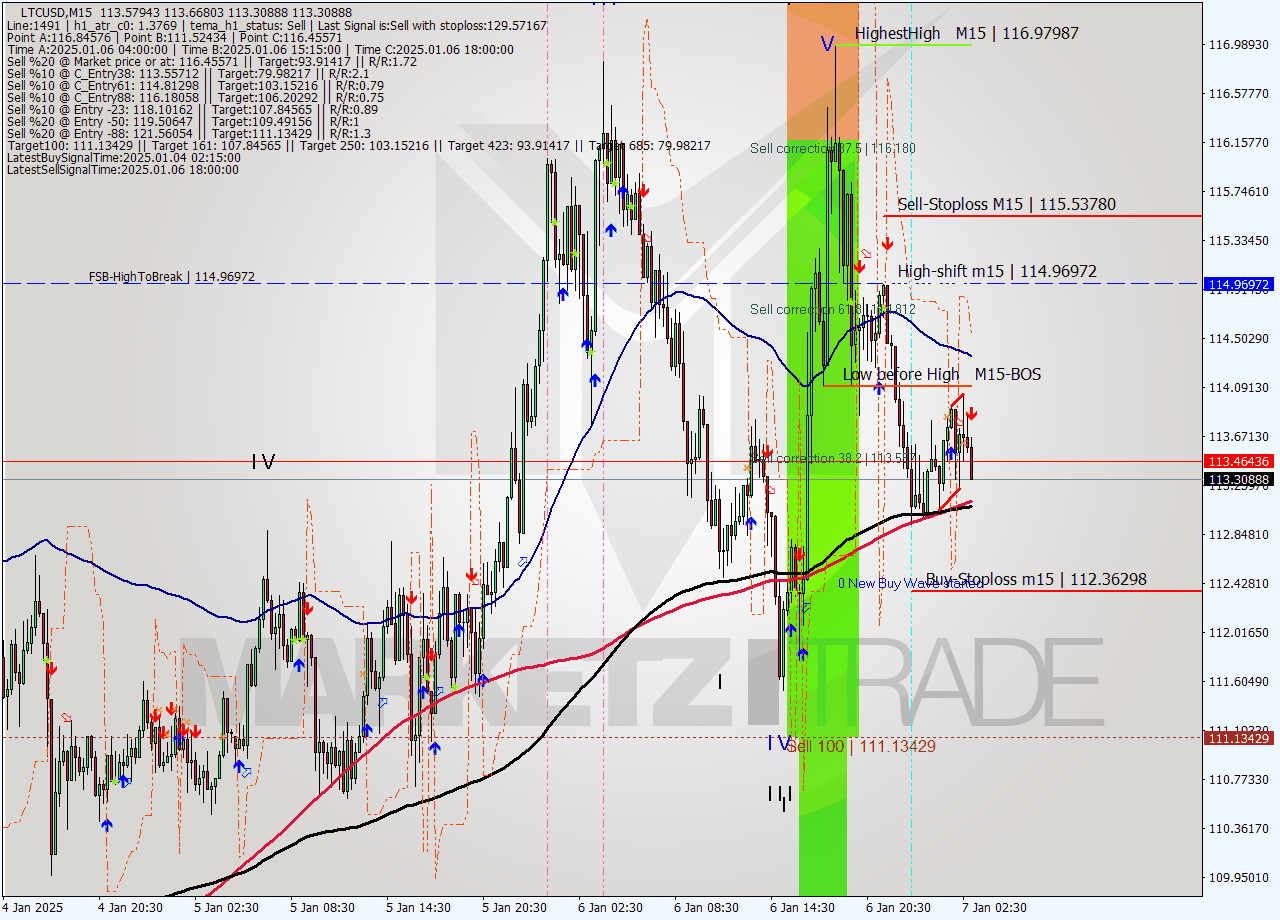
Task: Click the '7 Jan 02:30' time label
Action: tap(993, 907)
